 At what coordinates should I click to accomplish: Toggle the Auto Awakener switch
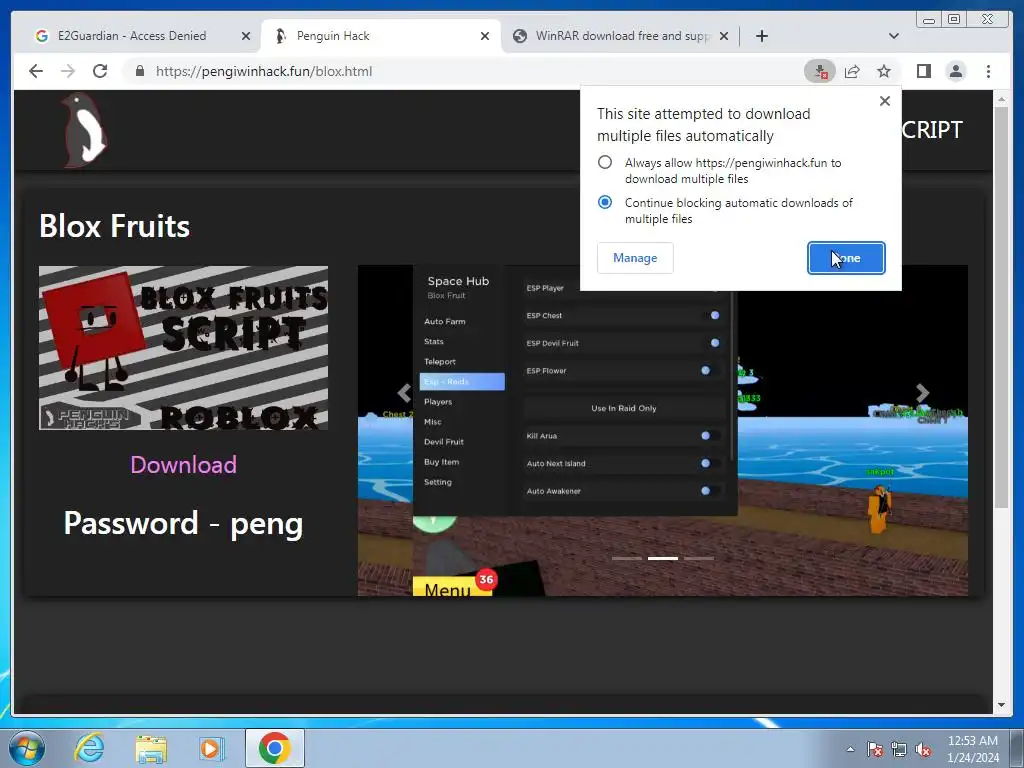[712, 490]
